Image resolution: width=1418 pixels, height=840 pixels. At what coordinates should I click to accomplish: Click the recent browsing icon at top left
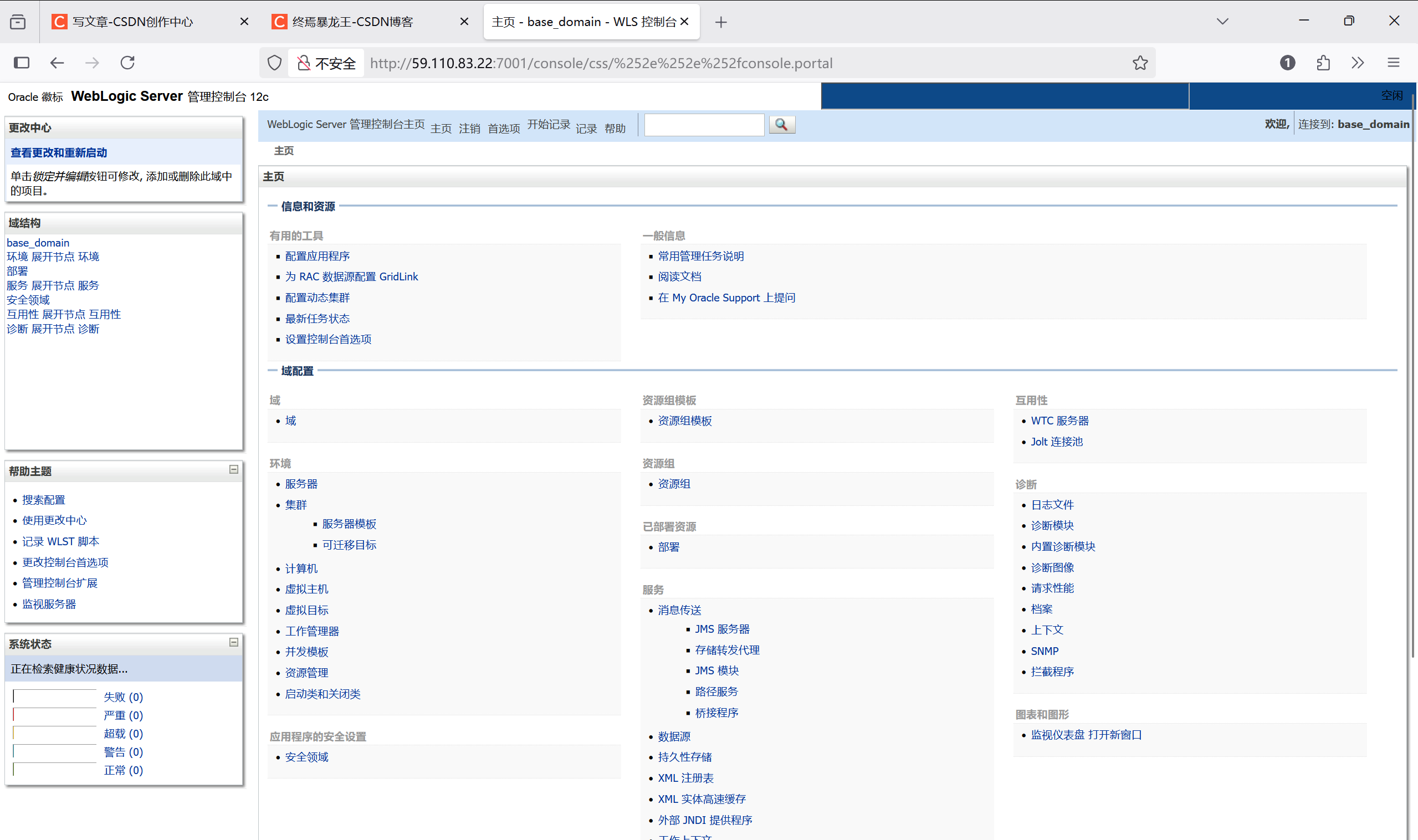click(18, 22)
